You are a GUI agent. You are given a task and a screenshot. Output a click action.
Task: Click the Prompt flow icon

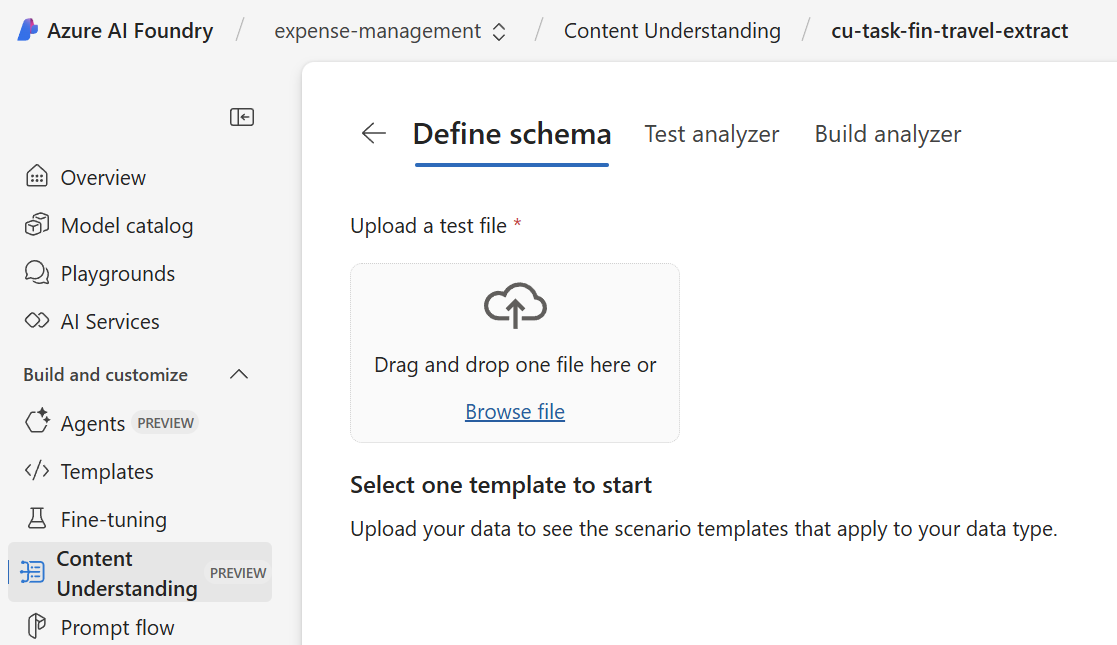(36, 626)
